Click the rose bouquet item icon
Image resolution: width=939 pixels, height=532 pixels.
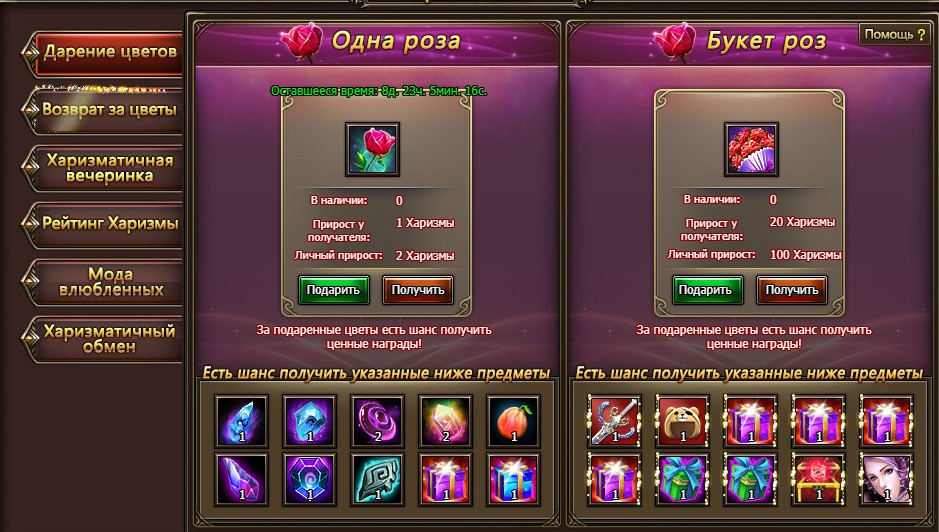point(751,150)
